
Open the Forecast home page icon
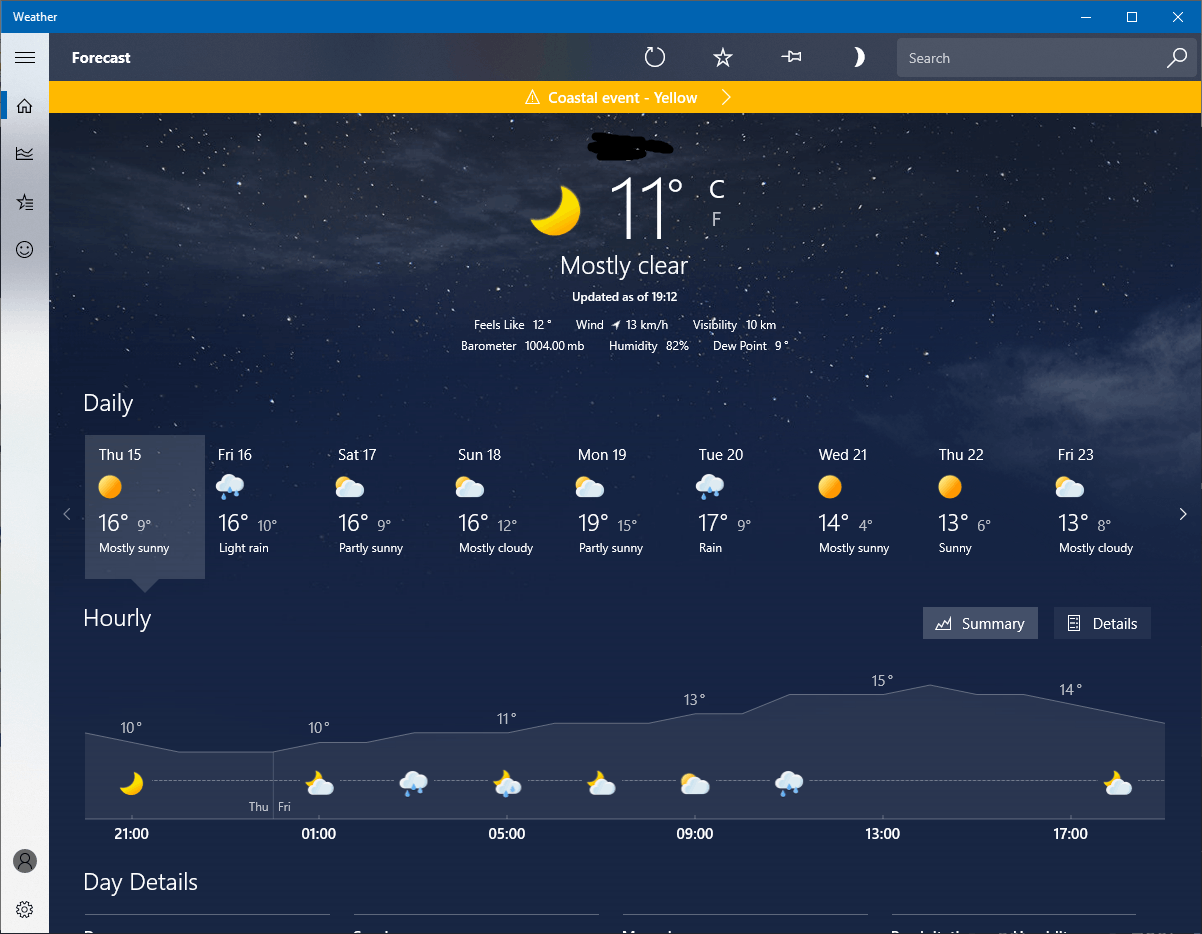pos(25,105)
